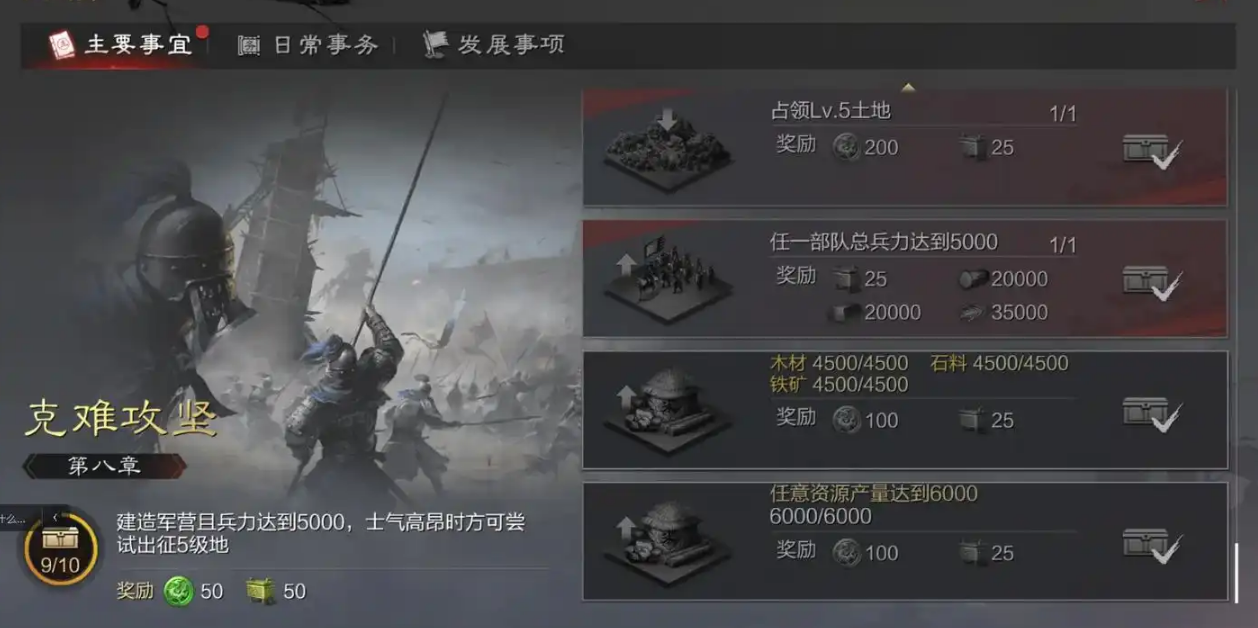
Task: Click the warehouse icon for 木材 石料 task
Action: [x=668, y=411]
